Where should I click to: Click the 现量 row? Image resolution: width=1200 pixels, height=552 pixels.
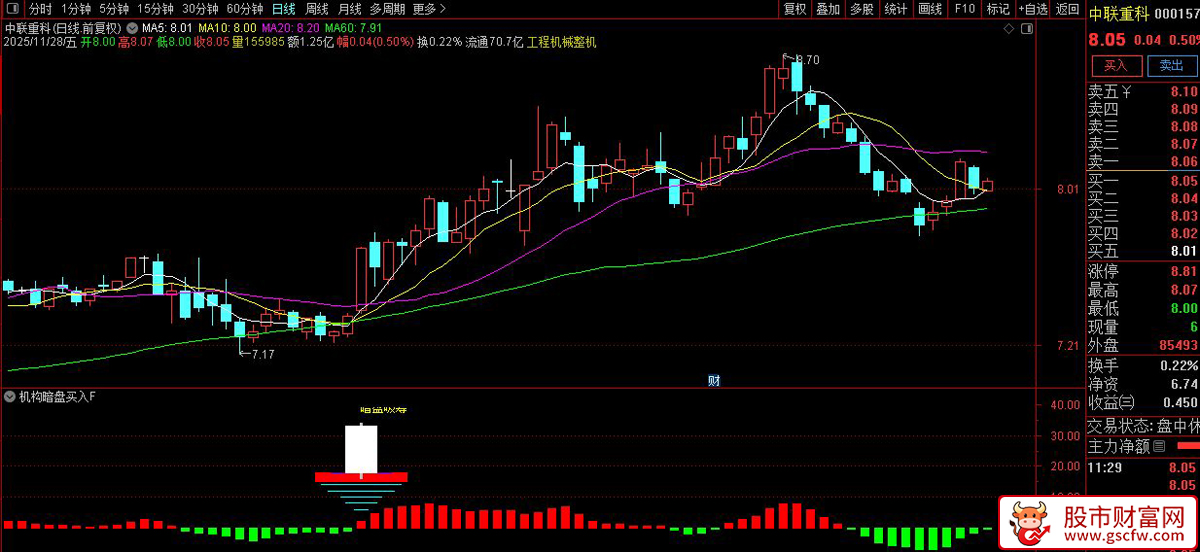point(1143,327)
